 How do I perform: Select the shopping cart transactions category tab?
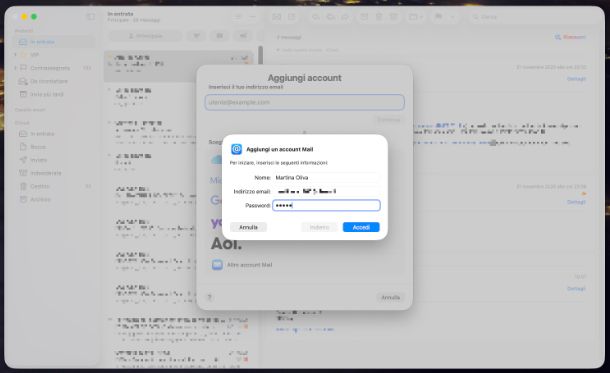pos(196,36)
